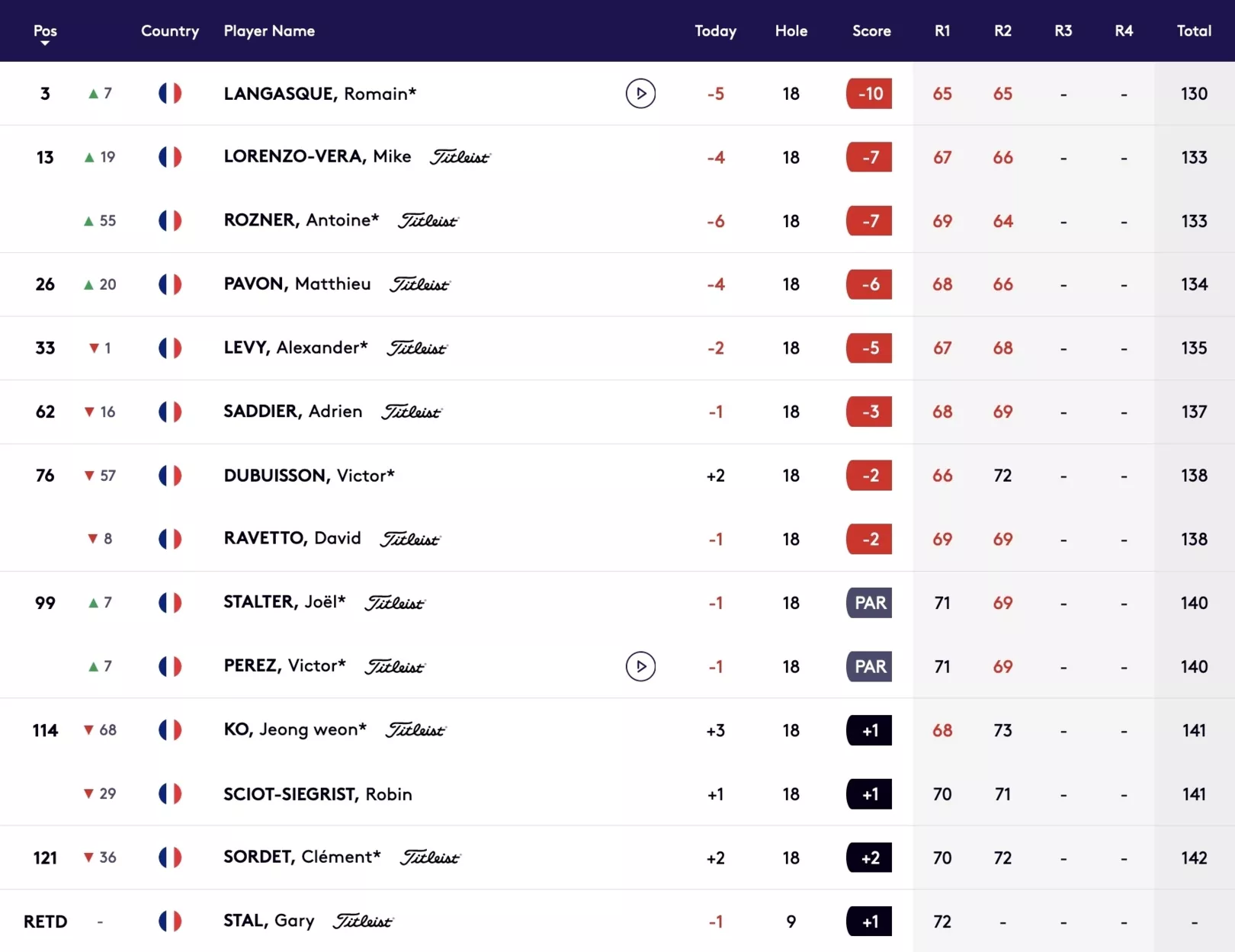The image size is (1235, 952).
Task: Click Titleist logo next to Adrien Saddier
Action: coord(412,412)
